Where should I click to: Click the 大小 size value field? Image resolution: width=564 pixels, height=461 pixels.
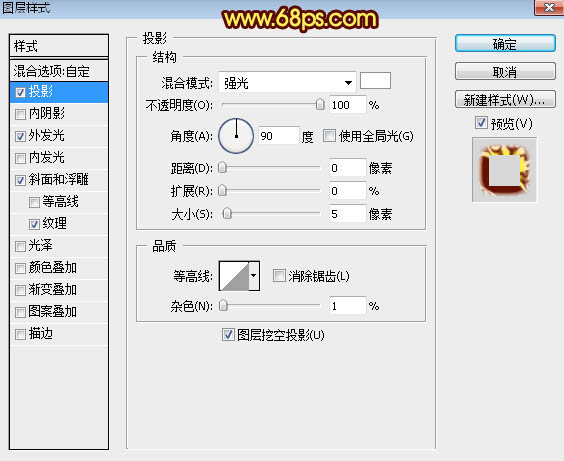pyautogui.click(x=347, y=214)
